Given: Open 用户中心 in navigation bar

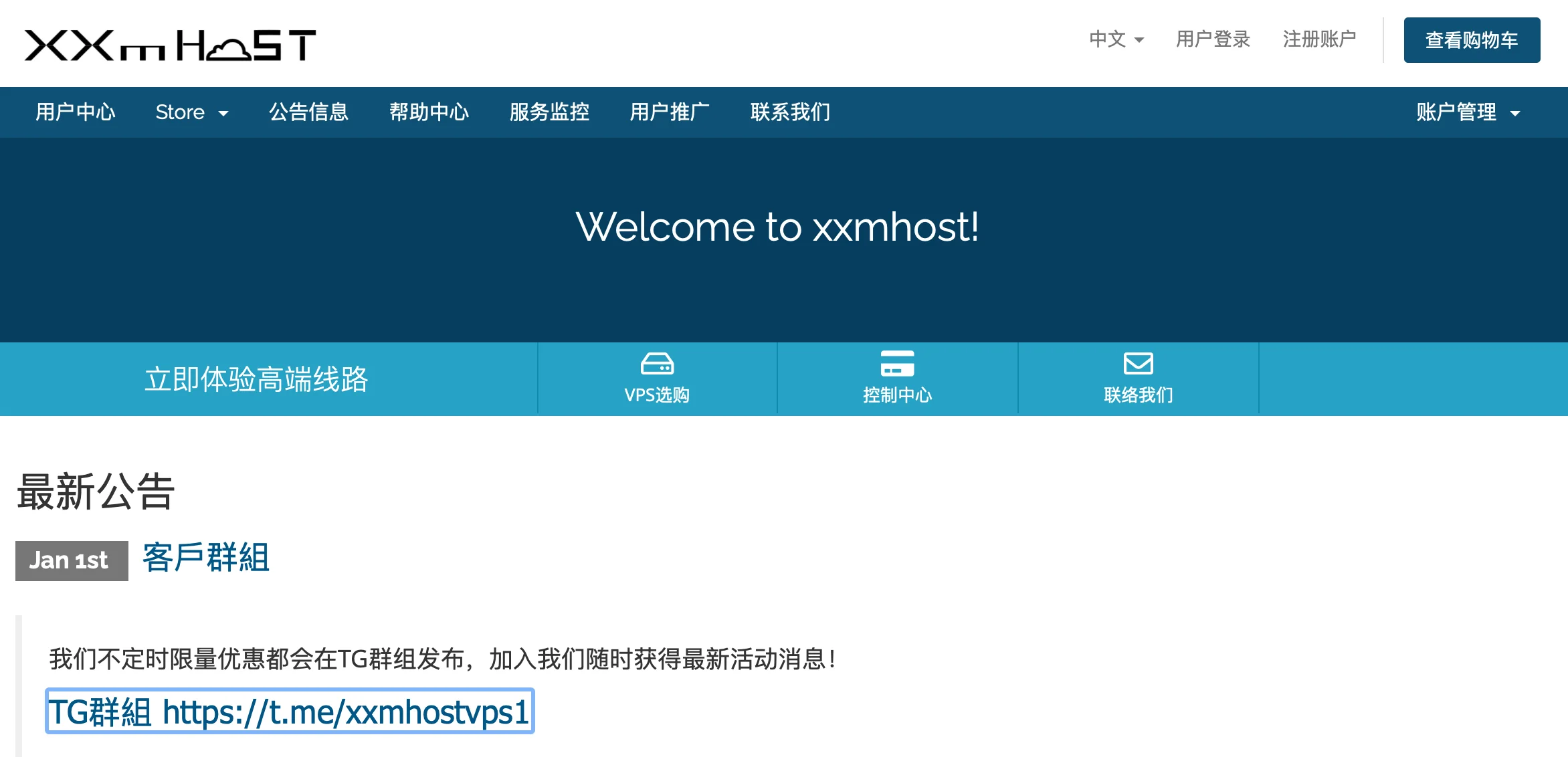Looking at the screenshot, I should (76, 112).
